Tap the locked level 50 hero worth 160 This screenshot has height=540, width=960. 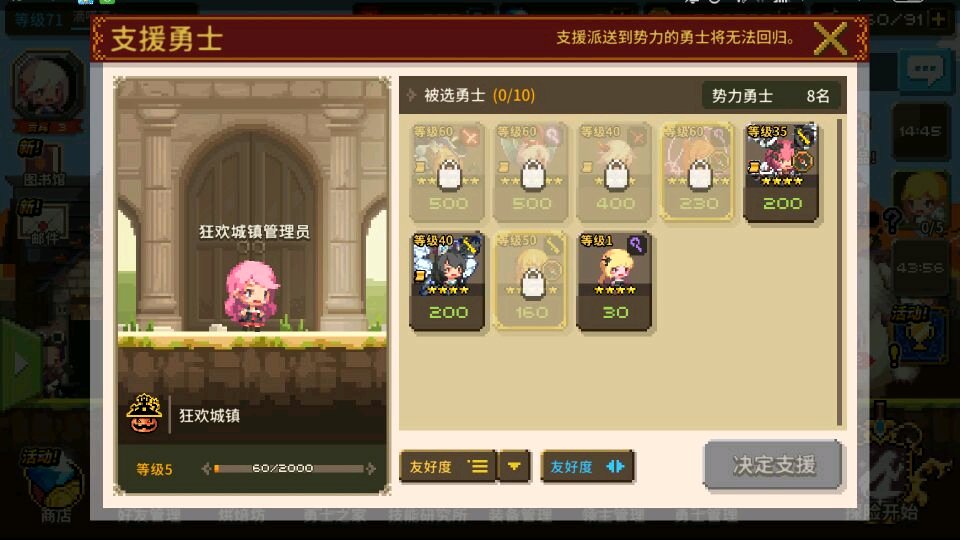pyautogui.click(x=531, y=280)
